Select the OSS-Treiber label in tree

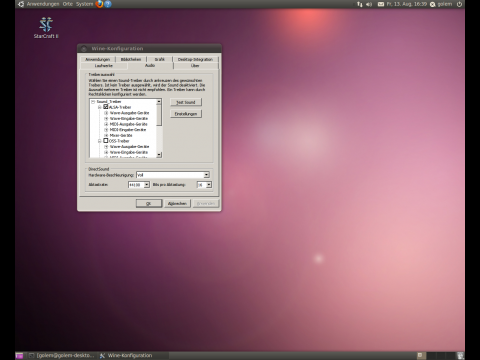coord(119,141)
